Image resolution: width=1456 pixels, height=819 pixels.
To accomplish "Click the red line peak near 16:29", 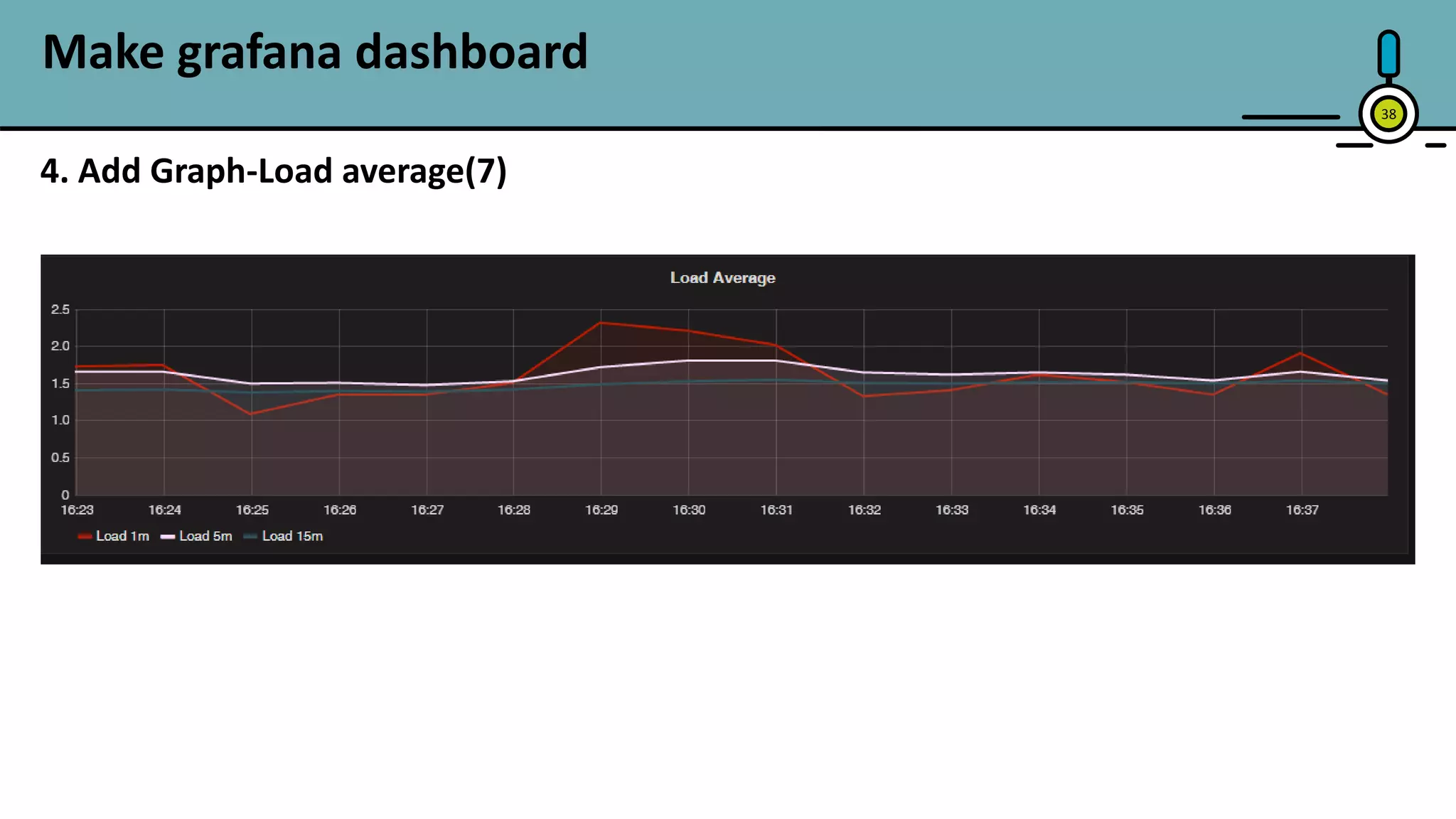I will coord(601,323).
